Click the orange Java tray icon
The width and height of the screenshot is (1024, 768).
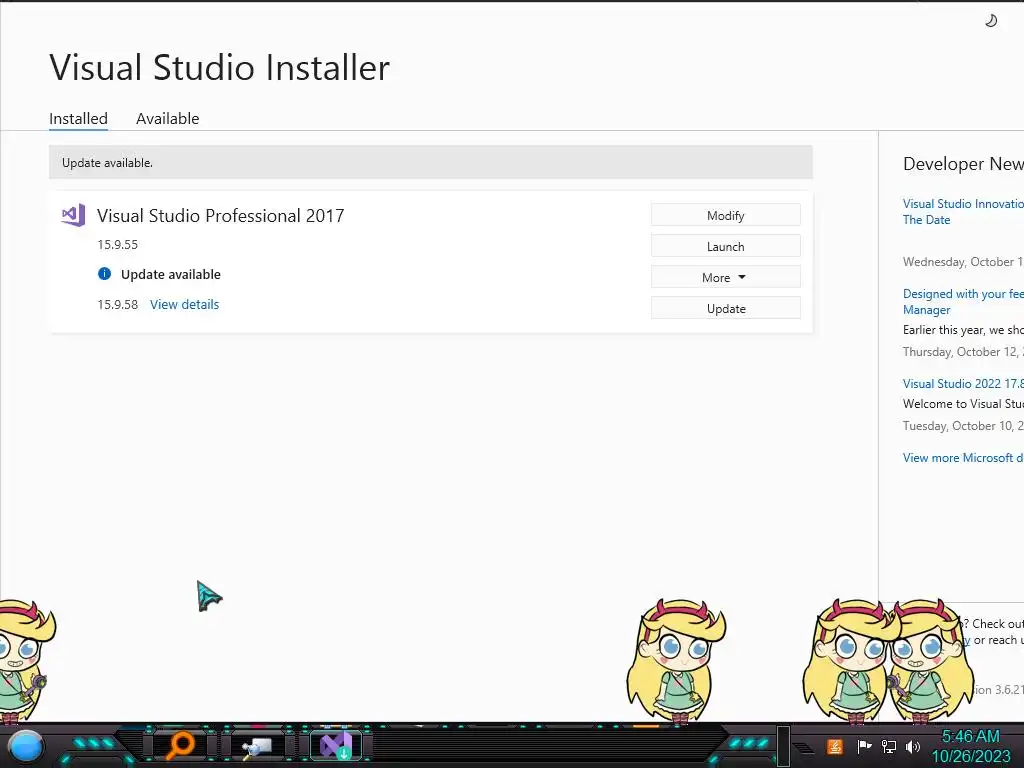pos(835,746)
